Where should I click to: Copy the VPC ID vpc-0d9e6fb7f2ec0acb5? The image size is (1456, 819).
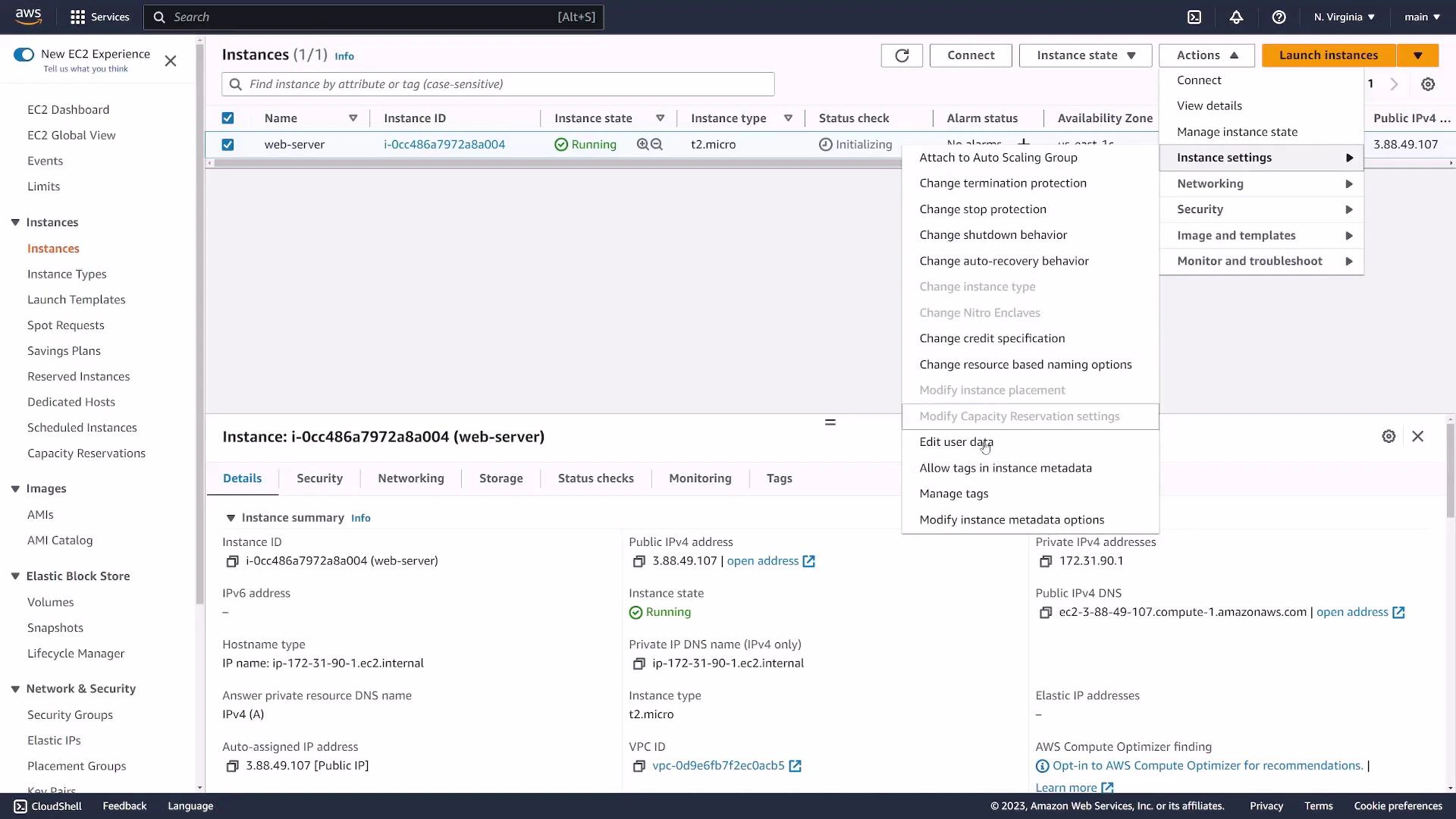click(x=639, y=766)
